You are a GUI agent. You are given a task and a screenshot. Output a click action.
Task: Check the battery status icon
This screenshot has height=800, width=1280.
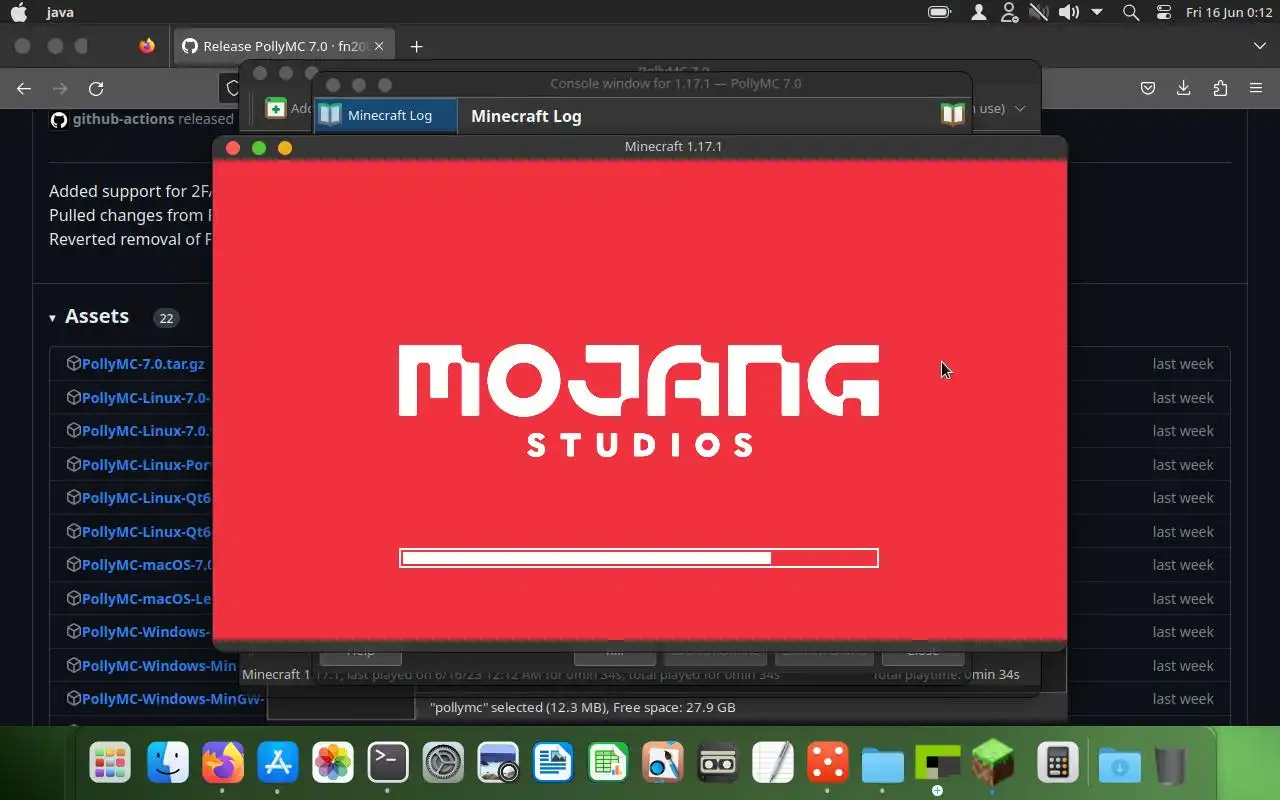pyautogui.click(x=939, y=13)
